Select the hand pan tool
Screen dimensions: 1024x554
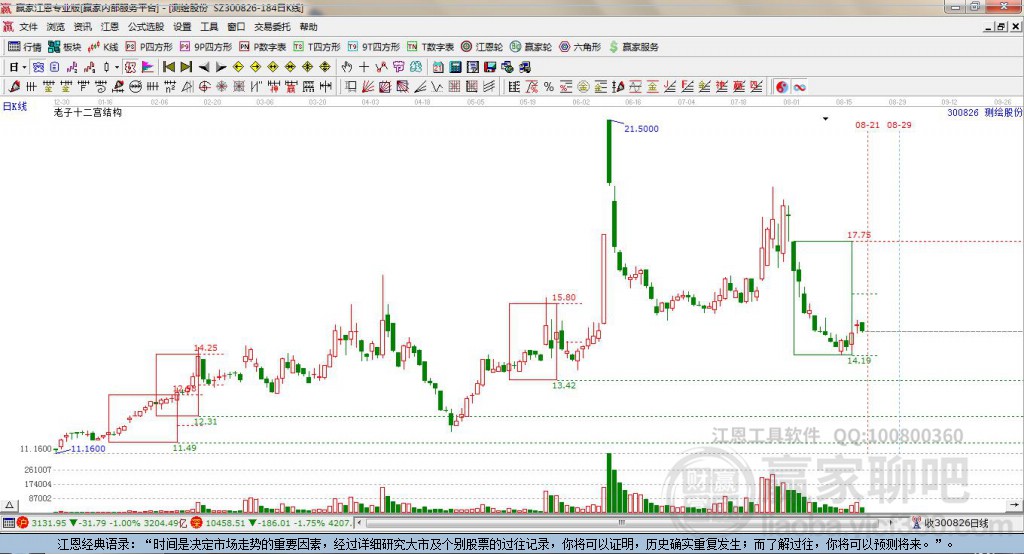click(x=347, y=67)
